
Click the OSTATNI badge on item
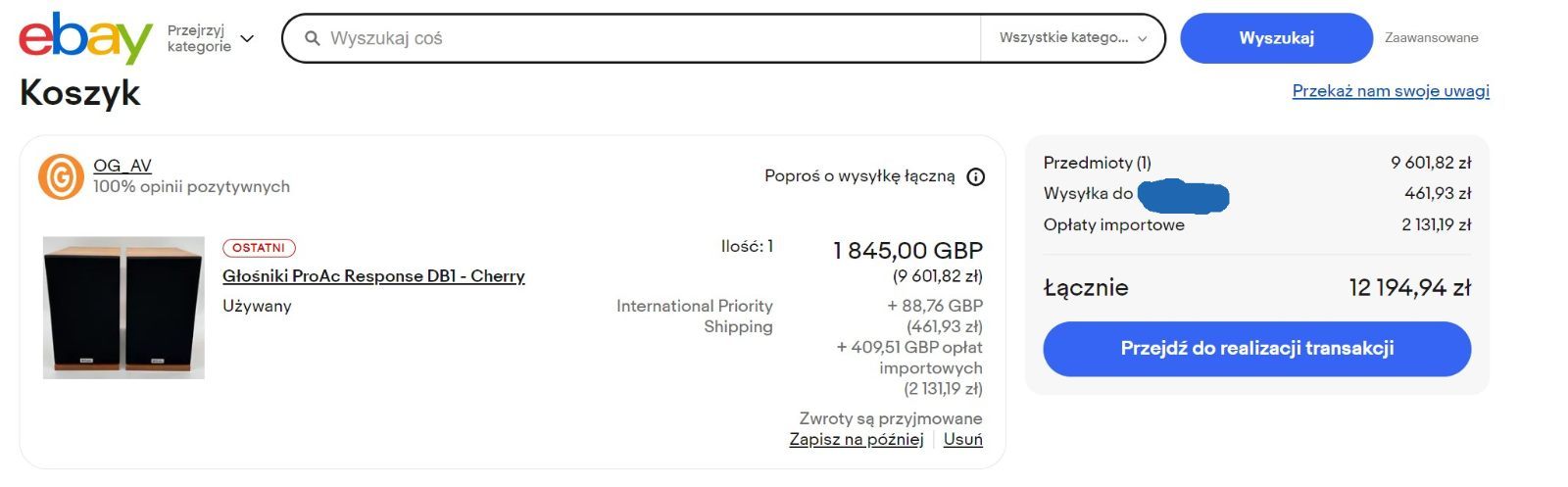tap(259, 248)
